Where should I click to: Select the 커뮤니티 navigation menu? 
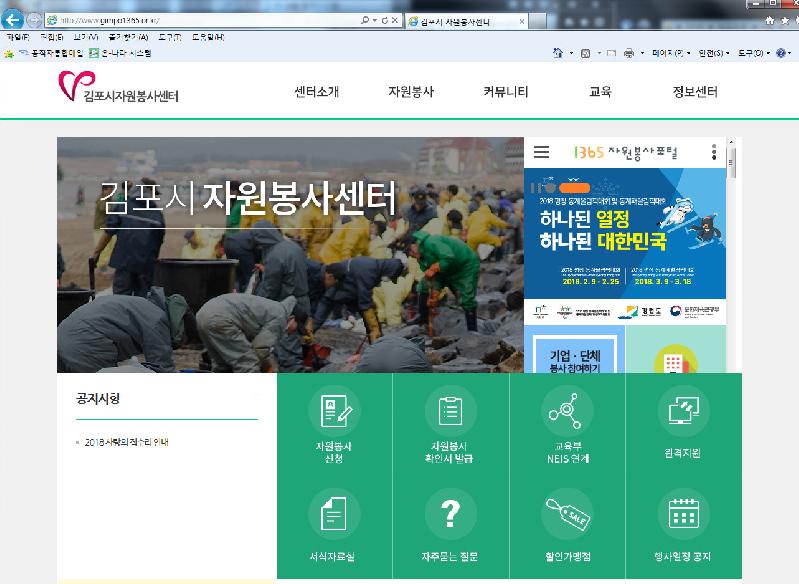[x=506, y=92]
